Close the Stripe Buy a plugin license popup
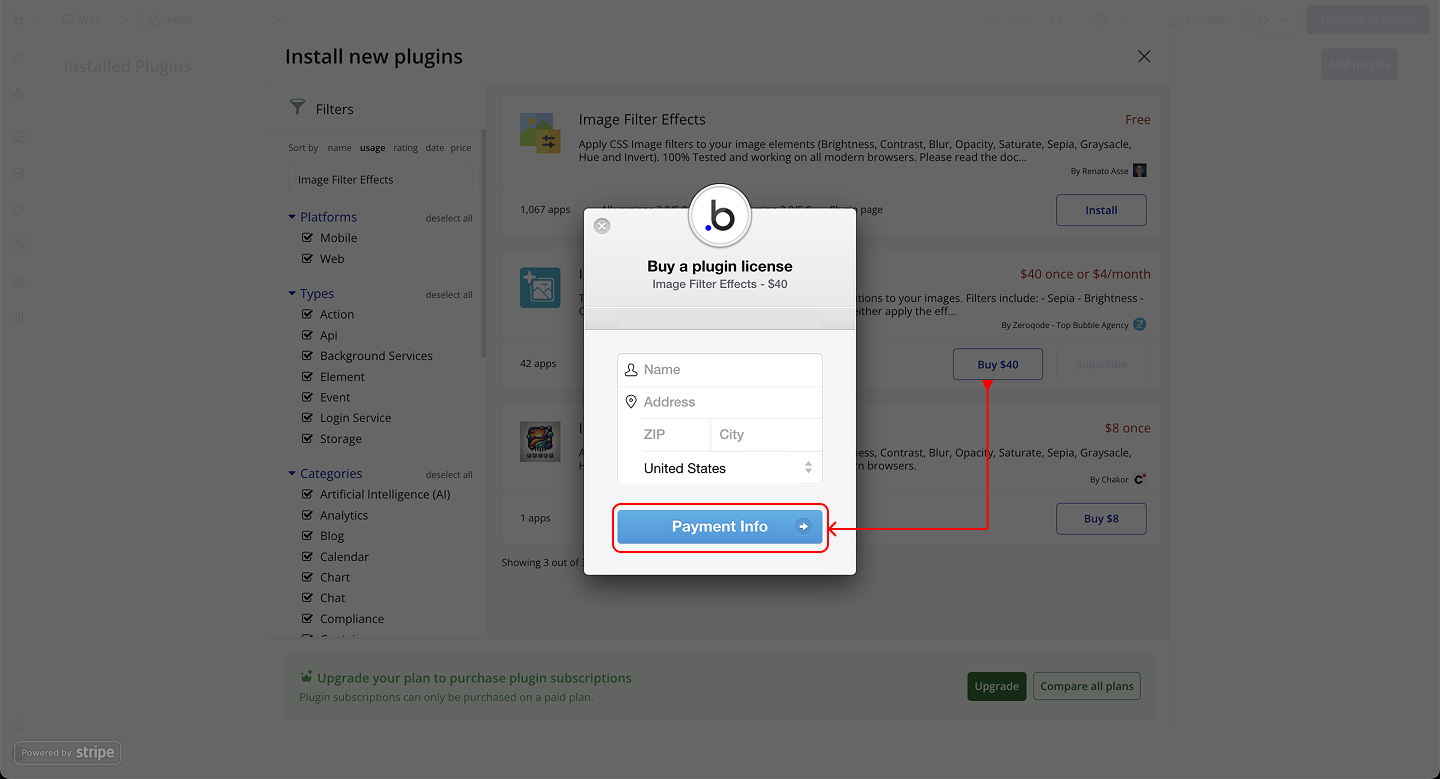 pyautogui.click(x=602, y=226)
